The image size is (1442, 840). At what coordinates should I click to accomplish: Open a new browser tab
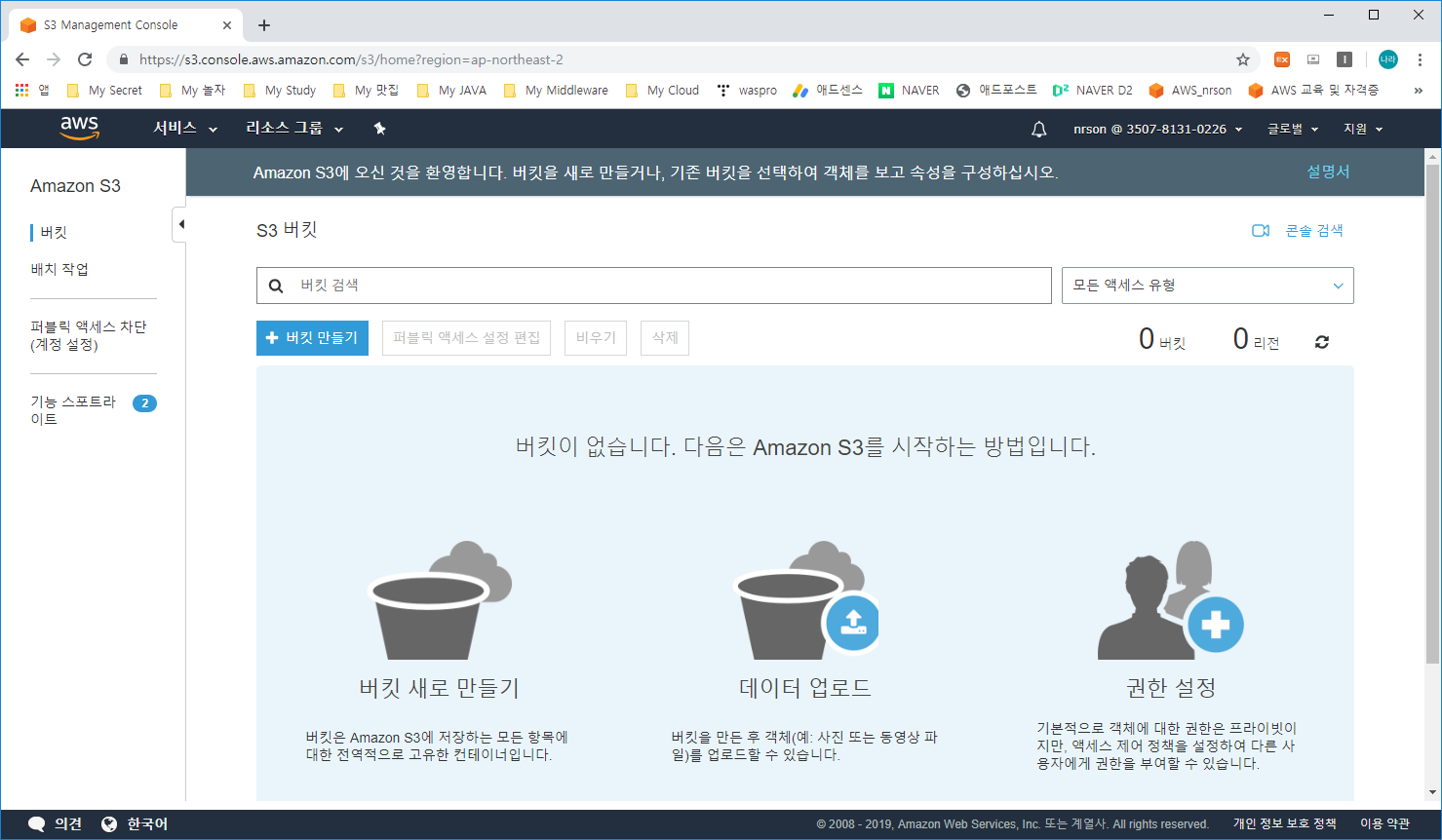[264, 25]
